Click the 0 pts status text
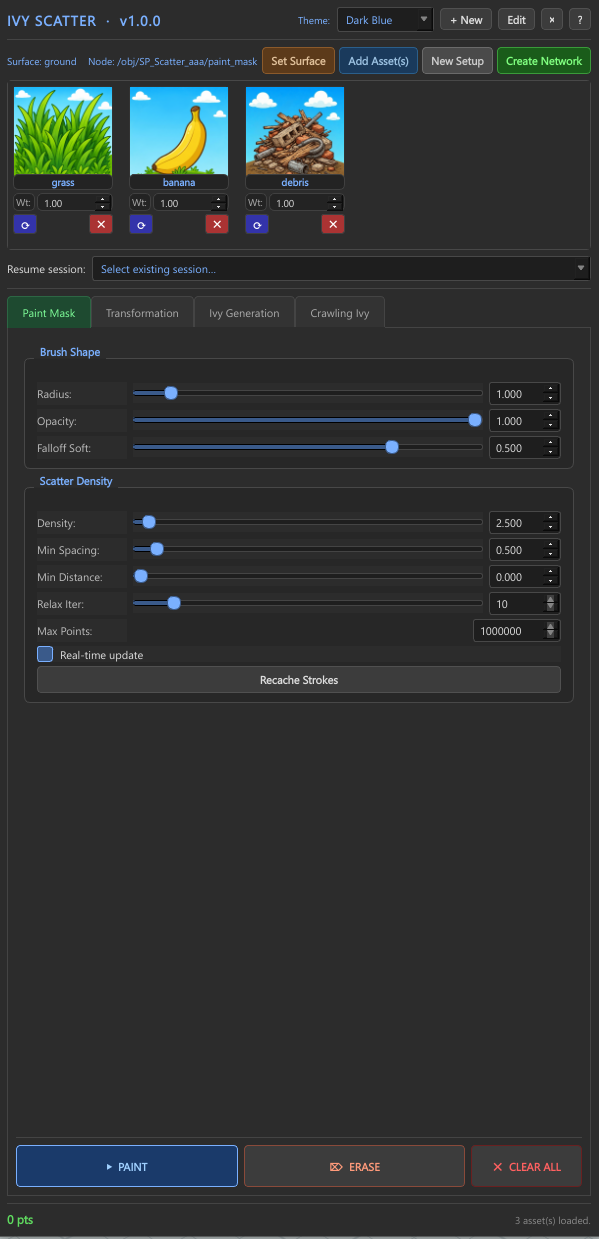This screenshot has width=599, height=1239. pyautogui.click(x=20, y=1220)
